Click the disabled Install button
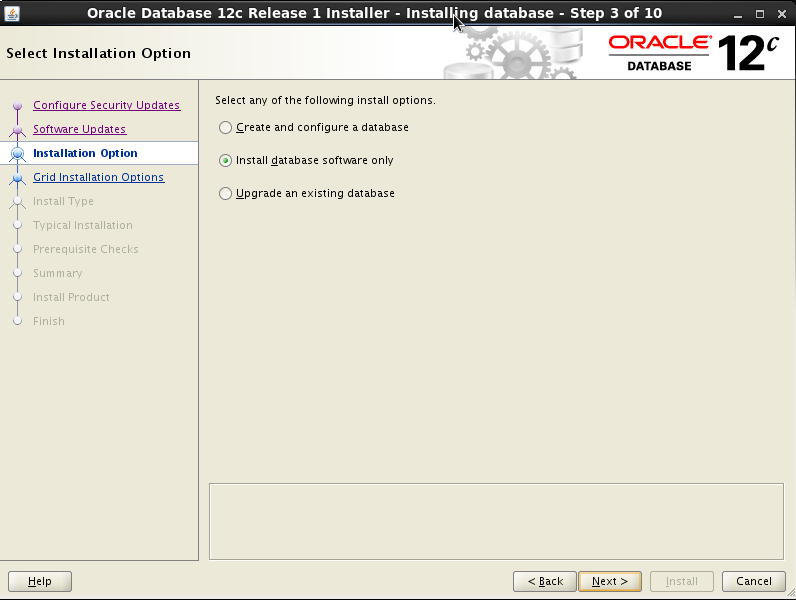 [x=682, y=581]
